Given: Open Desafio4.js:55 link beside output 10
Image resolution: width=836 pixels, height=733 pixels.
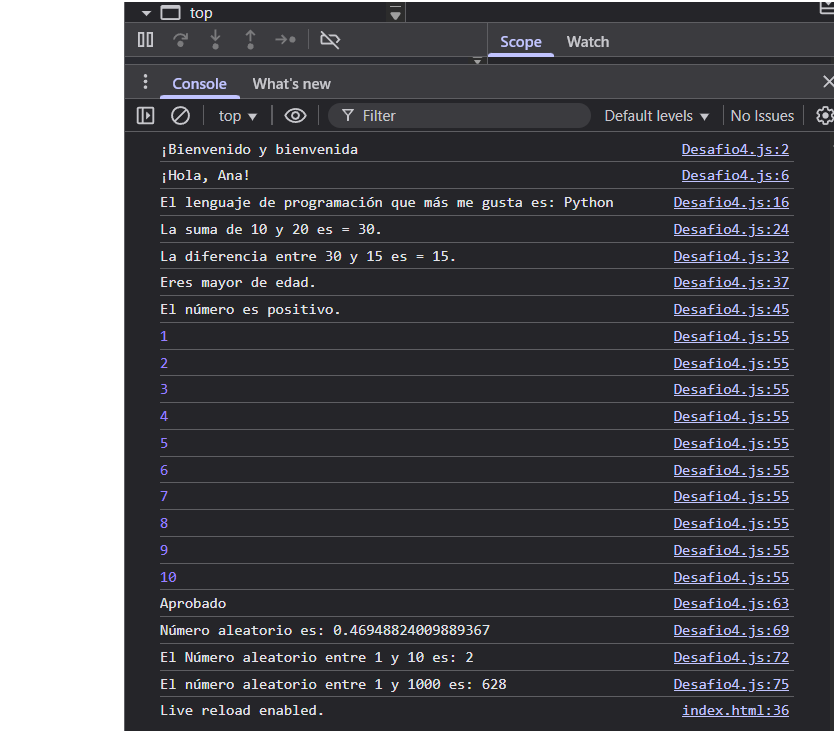Looking at the screenshot, I should [731, 578].
